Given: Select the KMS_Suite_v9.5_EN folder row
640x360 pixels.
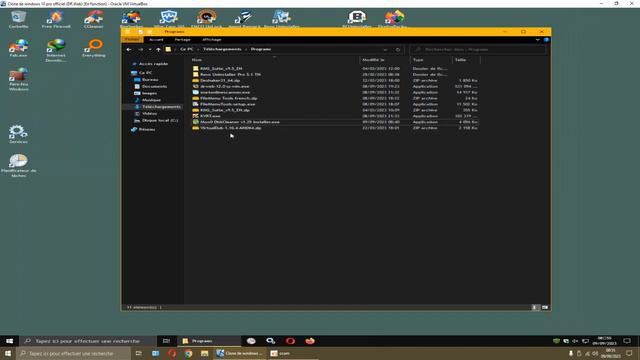Looking at the screenshot, I should [x=335, y=69].
